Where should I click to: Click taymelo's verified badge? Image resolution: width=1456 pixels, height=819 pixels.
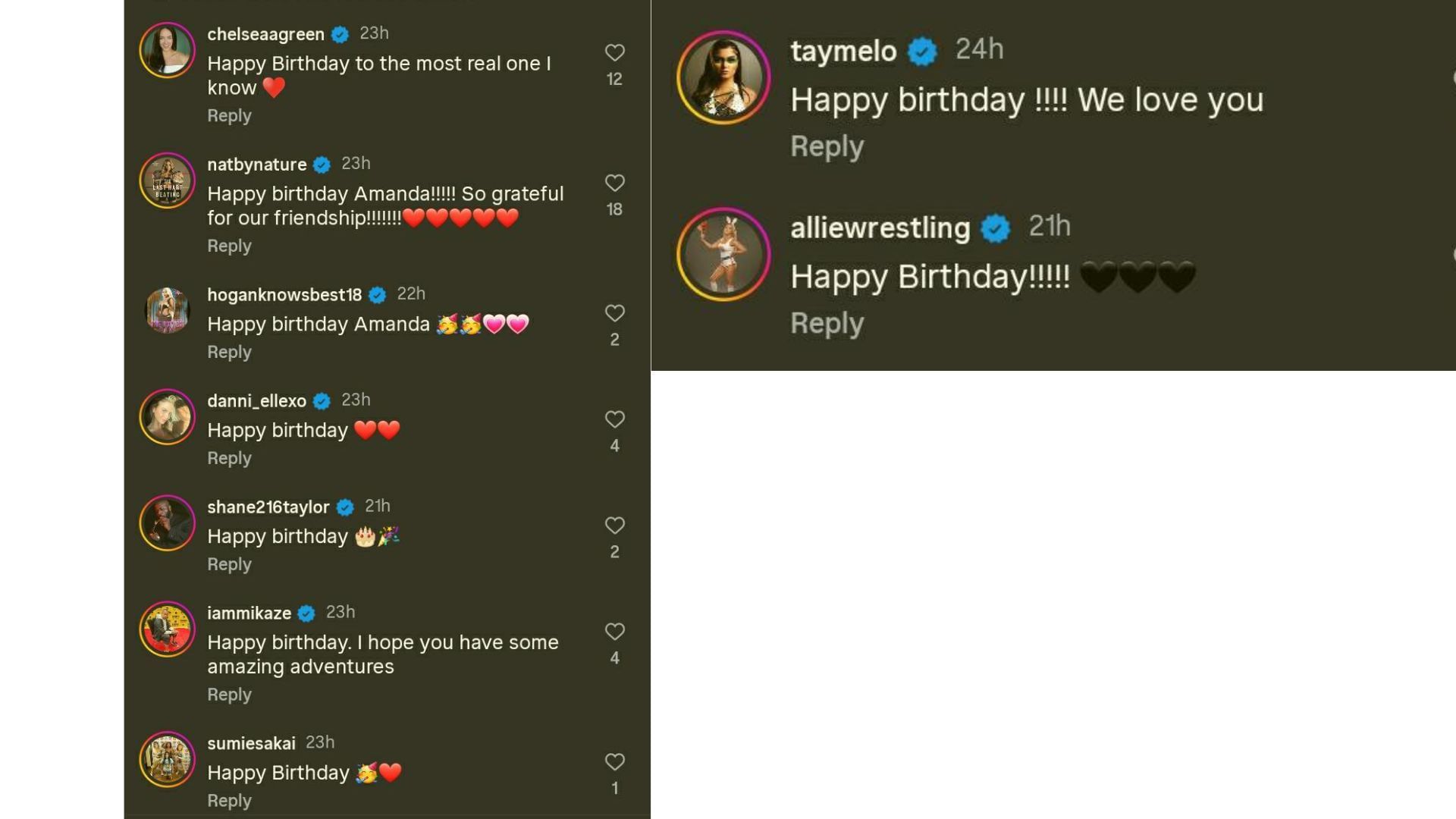[920, 50]
